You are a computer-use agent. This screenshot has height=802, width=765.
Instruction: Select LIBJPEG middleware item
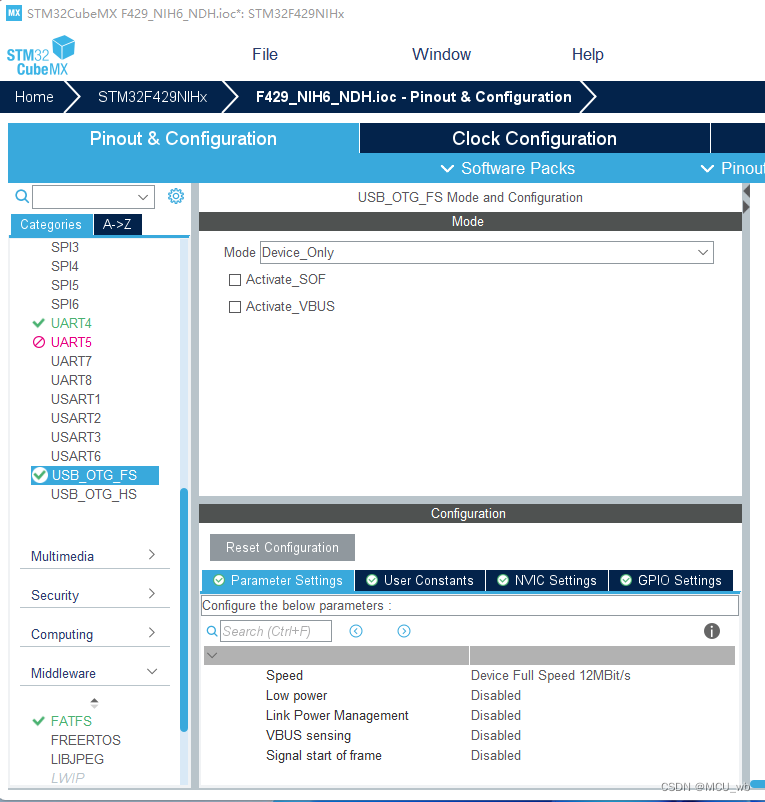click(77, 759)
